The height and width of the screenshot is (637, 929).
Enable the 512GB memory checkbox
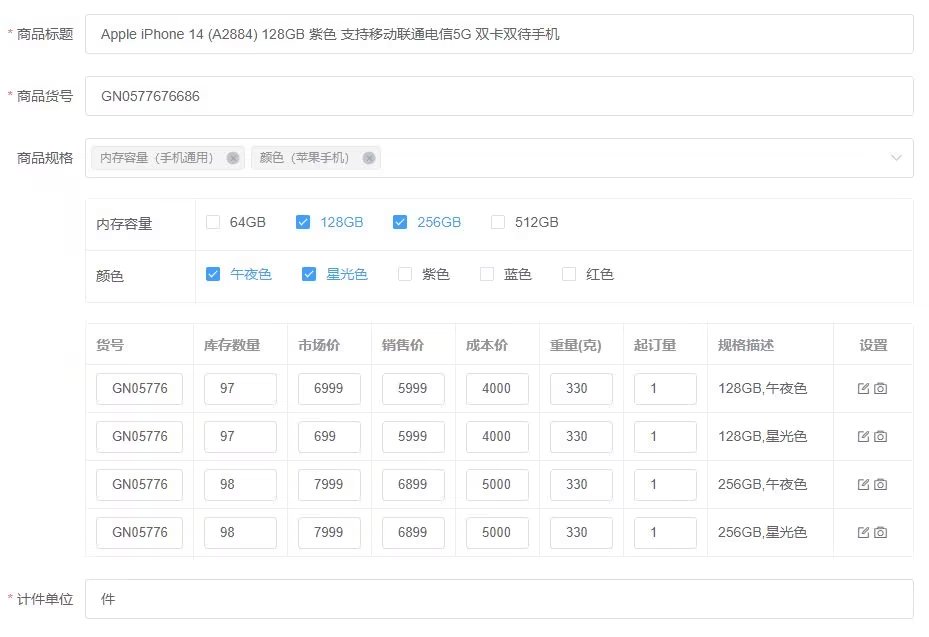(x=498, y=222)
